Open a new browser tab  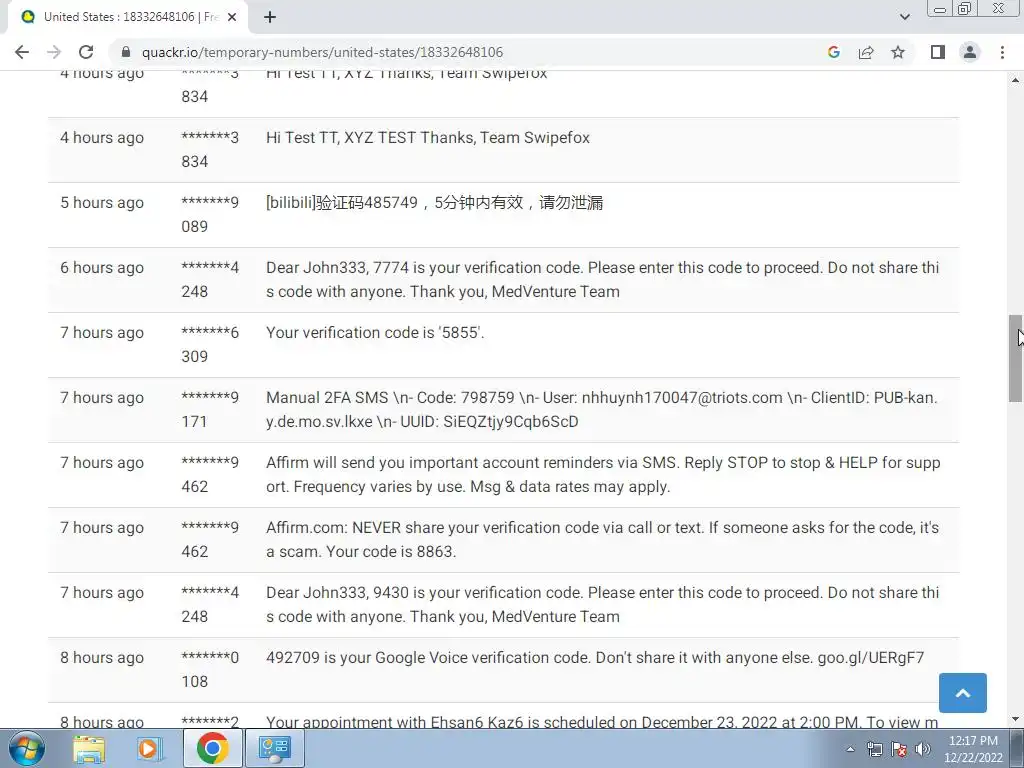pyautogui.click(x=270, y=18)
